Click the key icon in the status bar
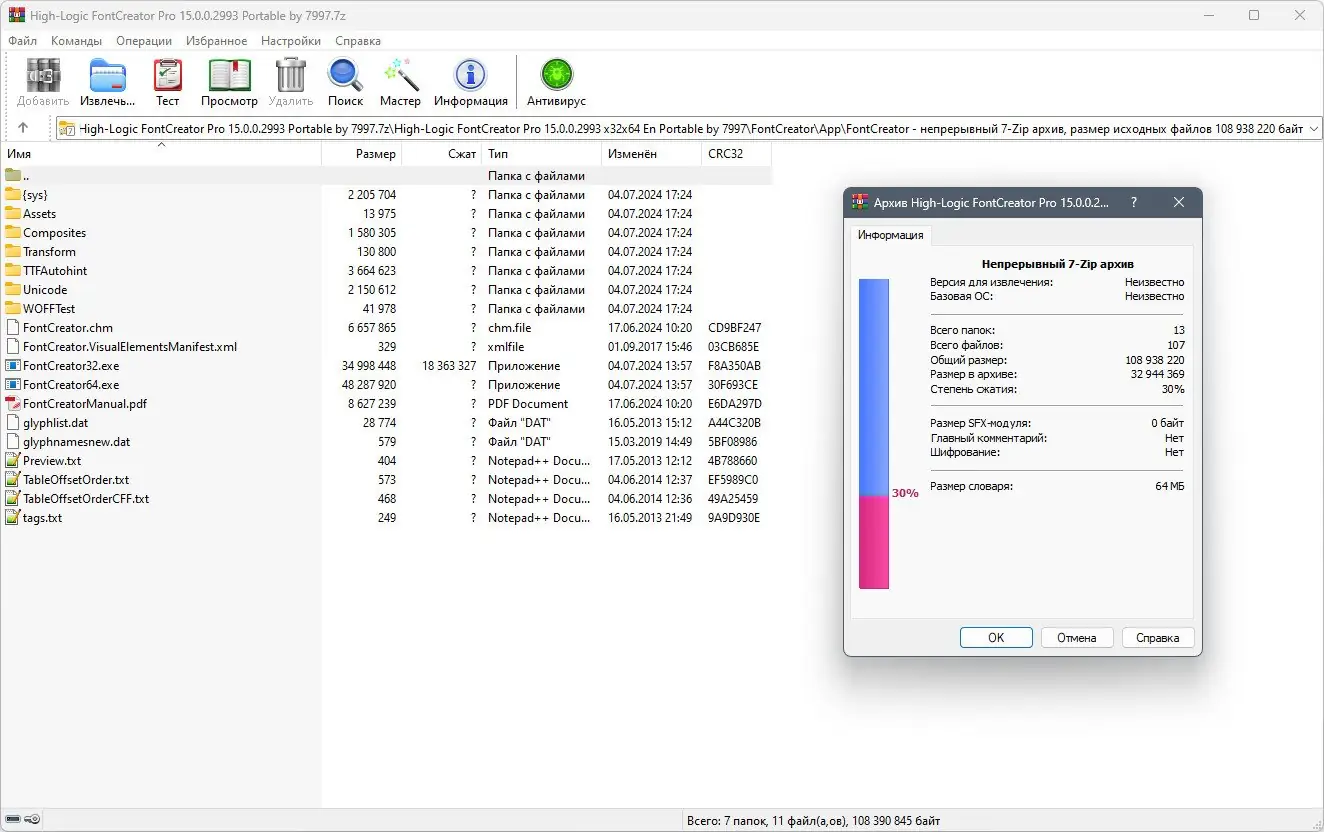This screenshot has width=1324, height=832. point(32,821)
